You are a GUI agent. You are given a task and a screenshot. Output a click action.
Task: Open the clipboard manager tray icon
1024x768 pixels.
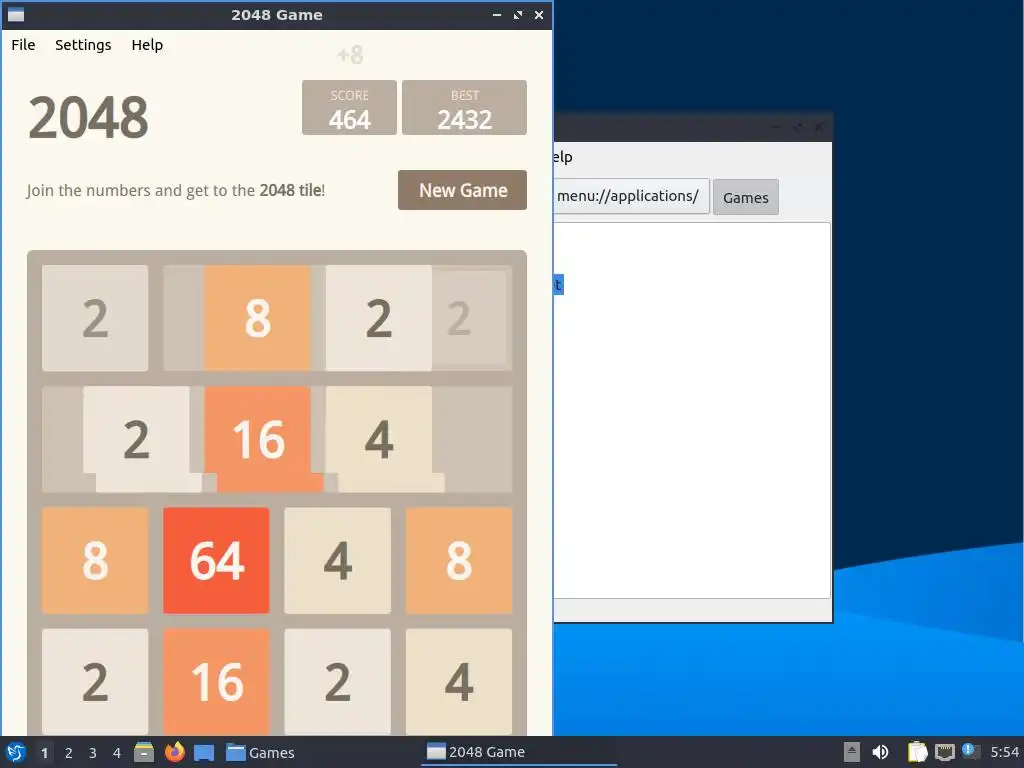point(917,752)
